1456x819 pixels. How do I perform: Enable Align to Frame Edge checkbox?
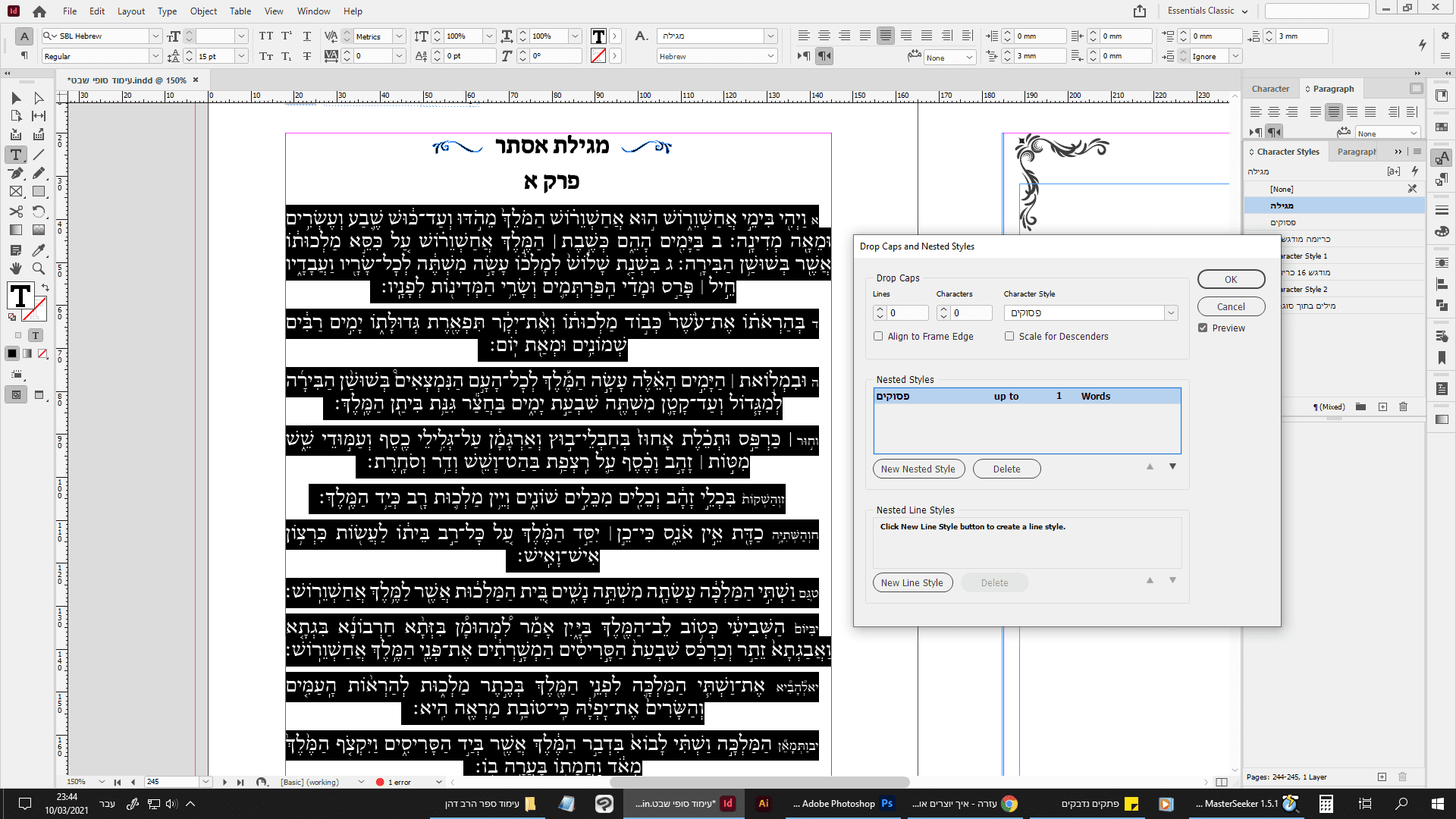click(x=878, y=337)
